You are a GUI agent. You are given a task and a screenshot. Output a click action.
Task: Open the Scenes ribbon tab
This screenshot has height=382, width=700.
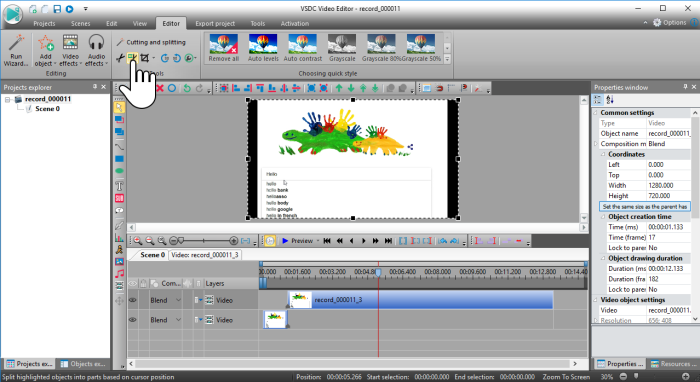80,23
